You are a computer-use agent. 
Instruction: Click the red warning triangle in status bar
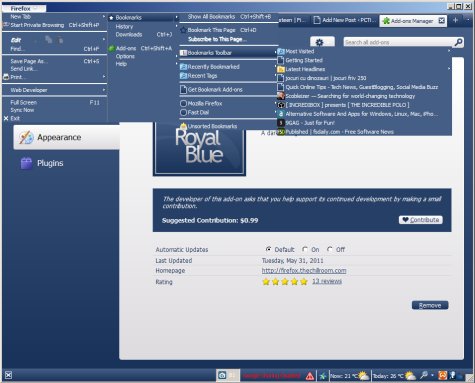[310, 376]
